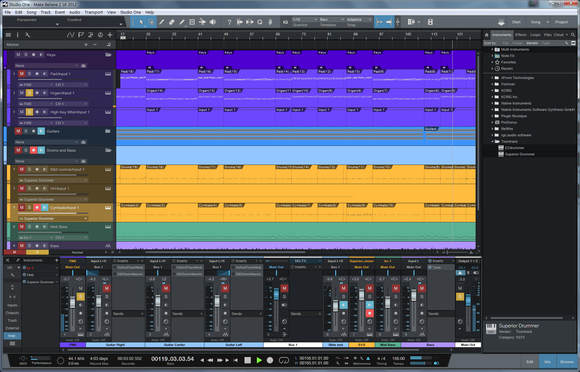Screen dimensions: 580x372
Task: Open the Edit view button
Action: [530, 362]
